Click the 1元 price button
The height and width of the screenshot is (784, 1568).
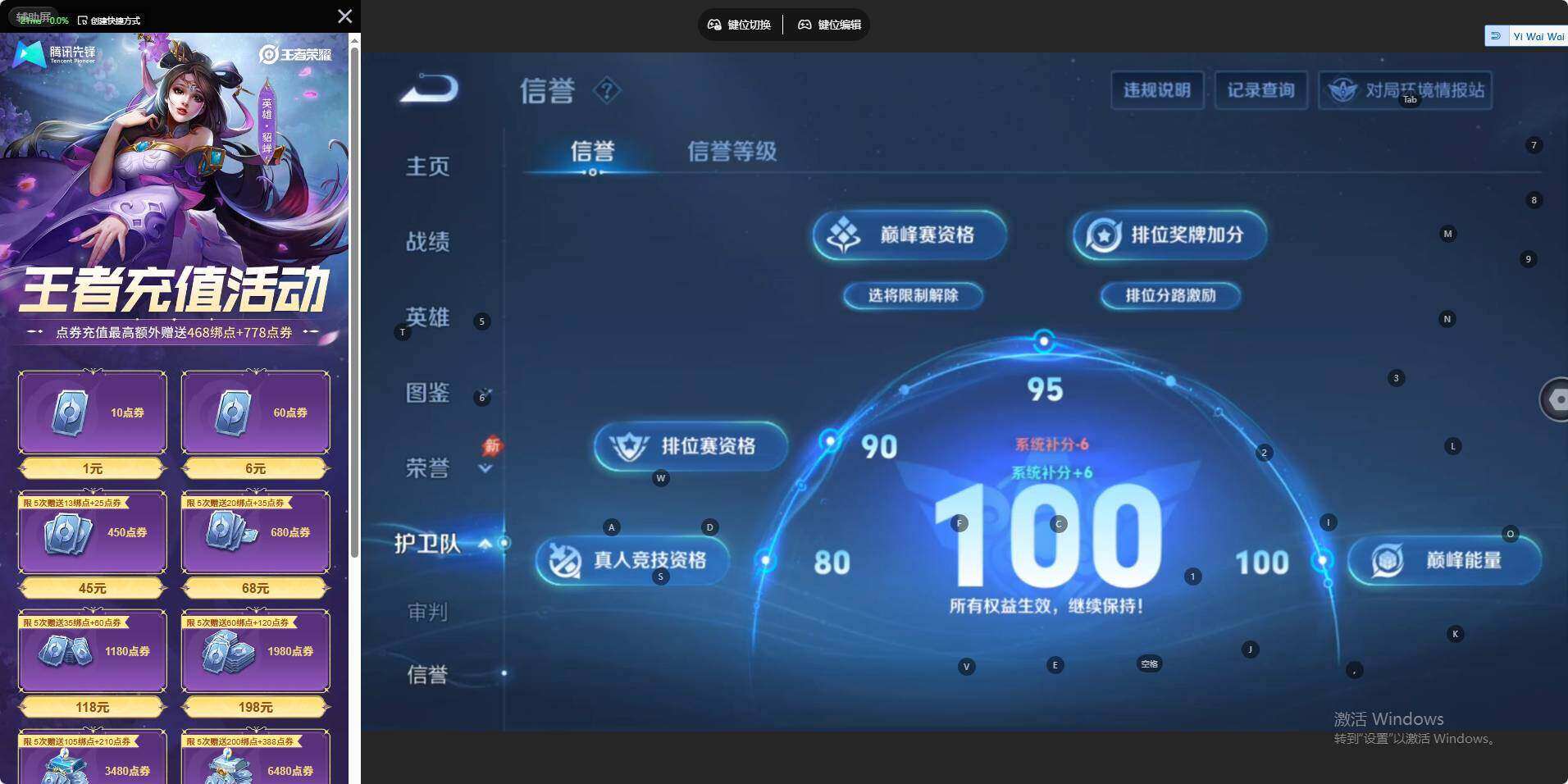click(93, 468)
